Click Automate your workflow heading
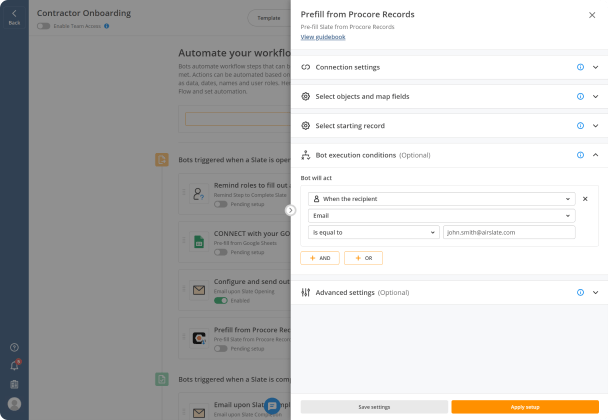 [234, 53]
